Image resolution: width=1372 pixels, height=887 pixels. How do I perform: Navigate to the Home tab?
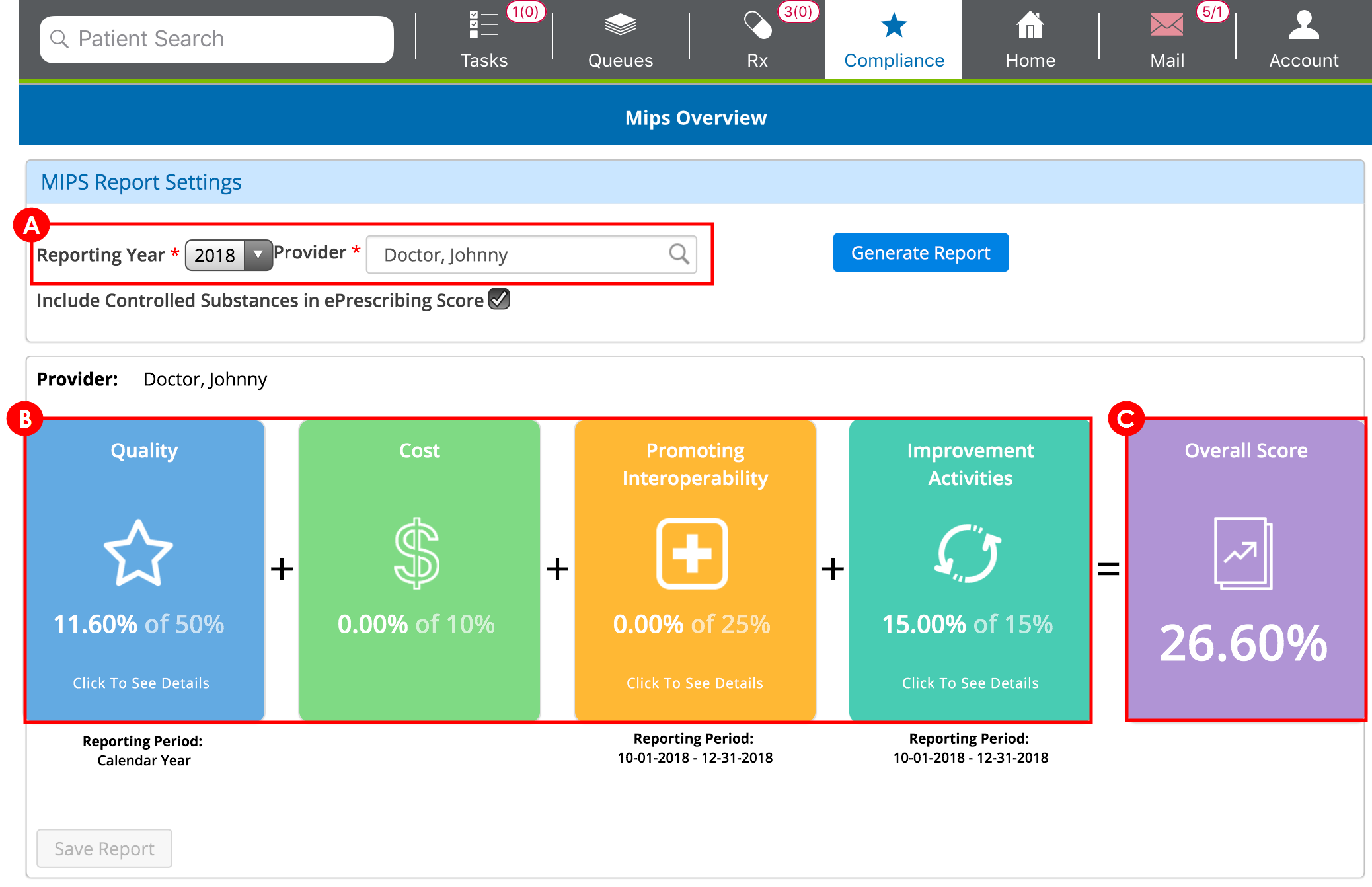[x=1030, y=40]
